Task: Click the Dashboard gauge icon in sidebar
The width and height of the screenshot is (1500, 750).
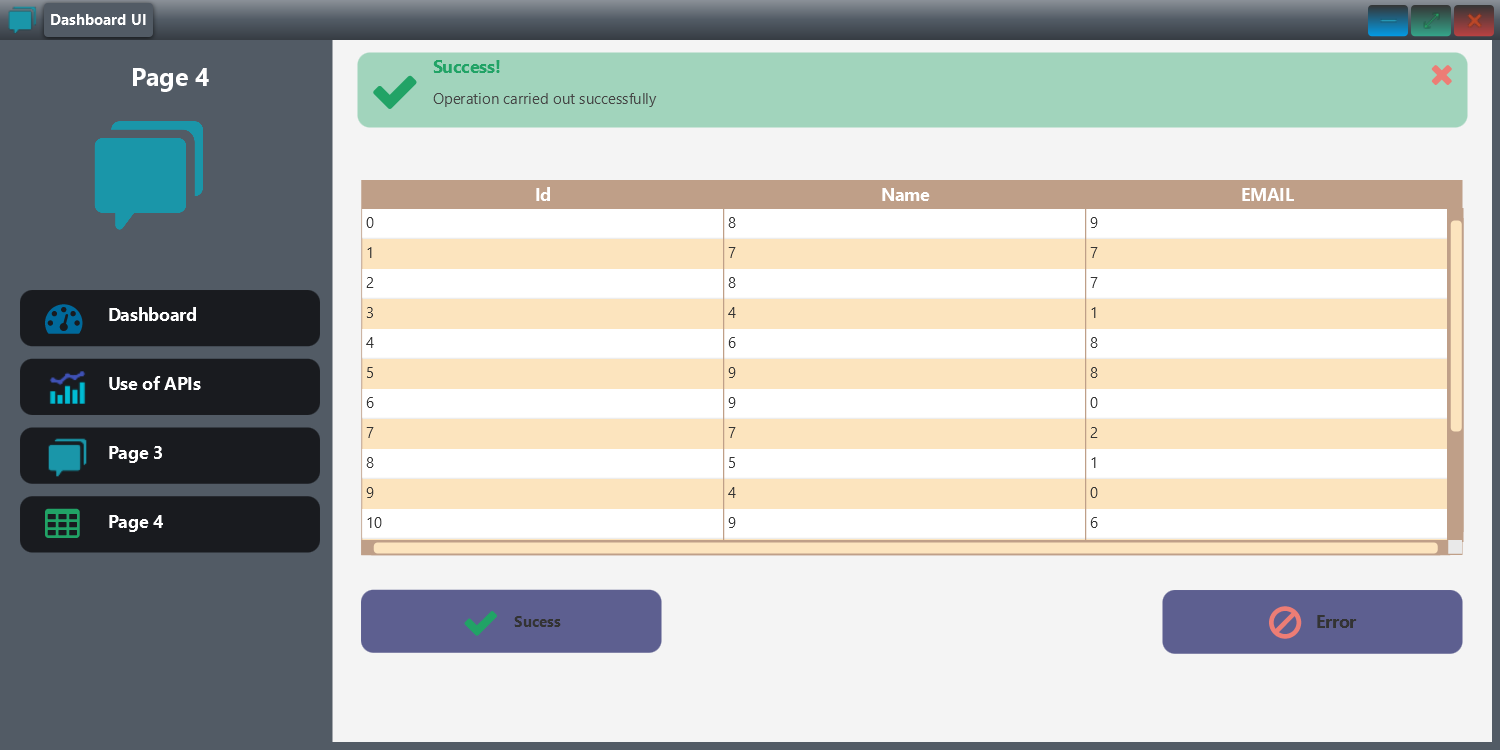Action: coord(64,318)
